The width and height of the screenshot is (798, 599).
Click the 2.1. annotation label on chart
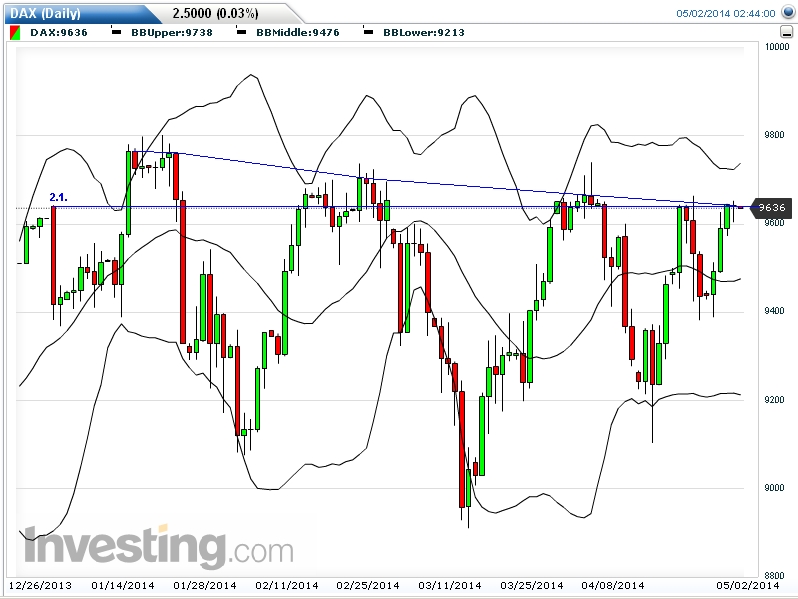point(58,197)
